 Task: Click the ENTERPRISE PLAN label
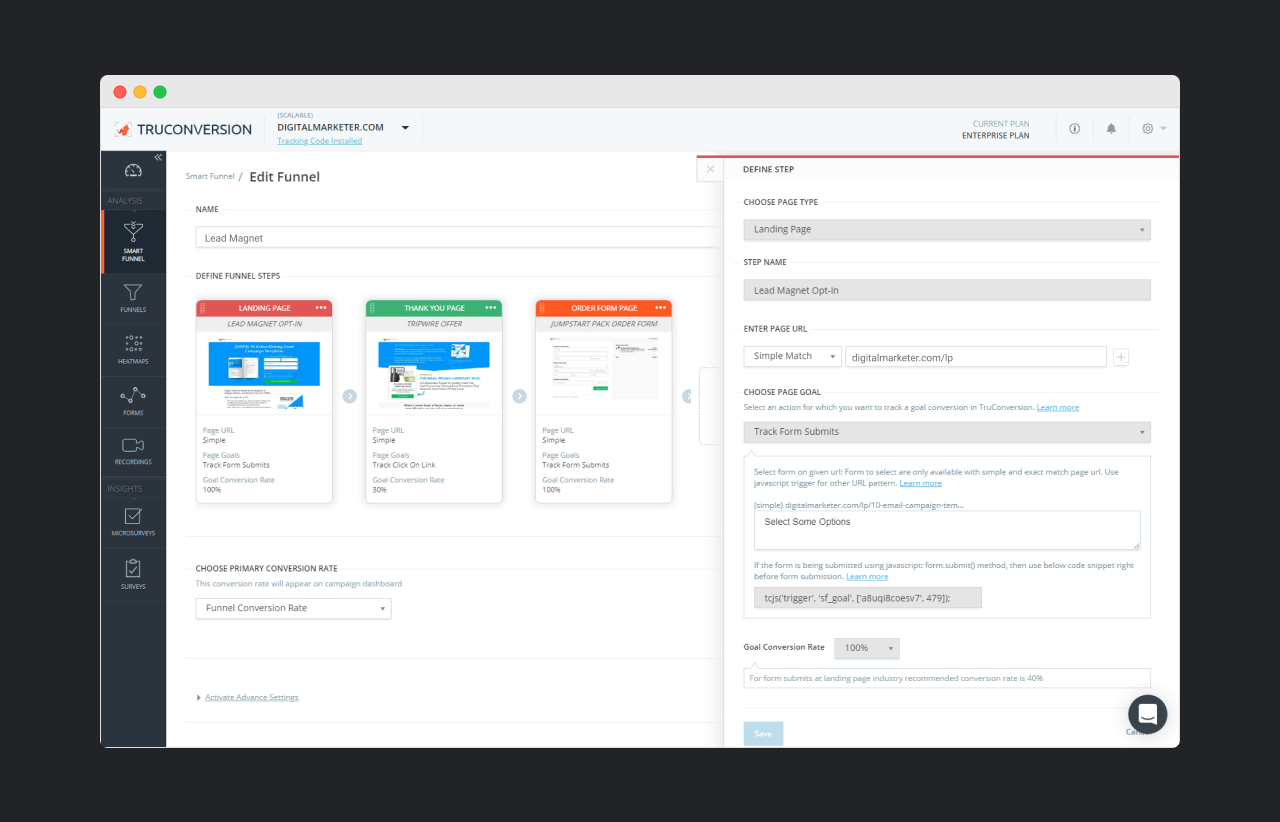(x=995, y=135)
